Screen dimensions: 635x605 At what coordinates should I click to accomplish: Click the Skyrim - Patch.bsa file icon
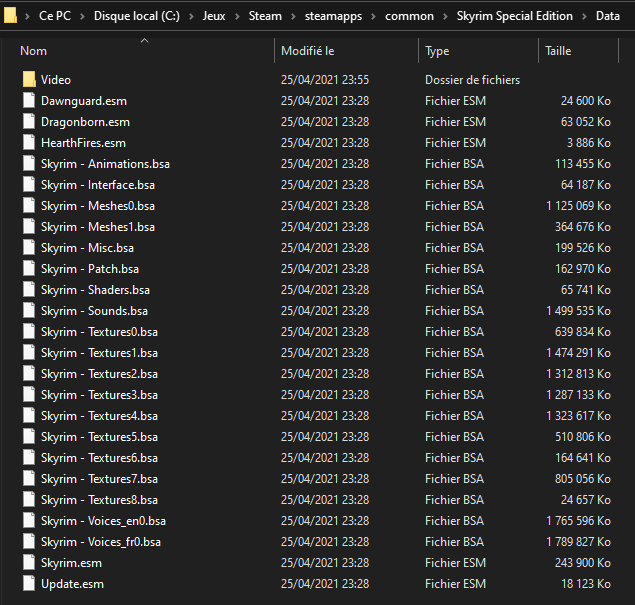[x=29, y=269]
